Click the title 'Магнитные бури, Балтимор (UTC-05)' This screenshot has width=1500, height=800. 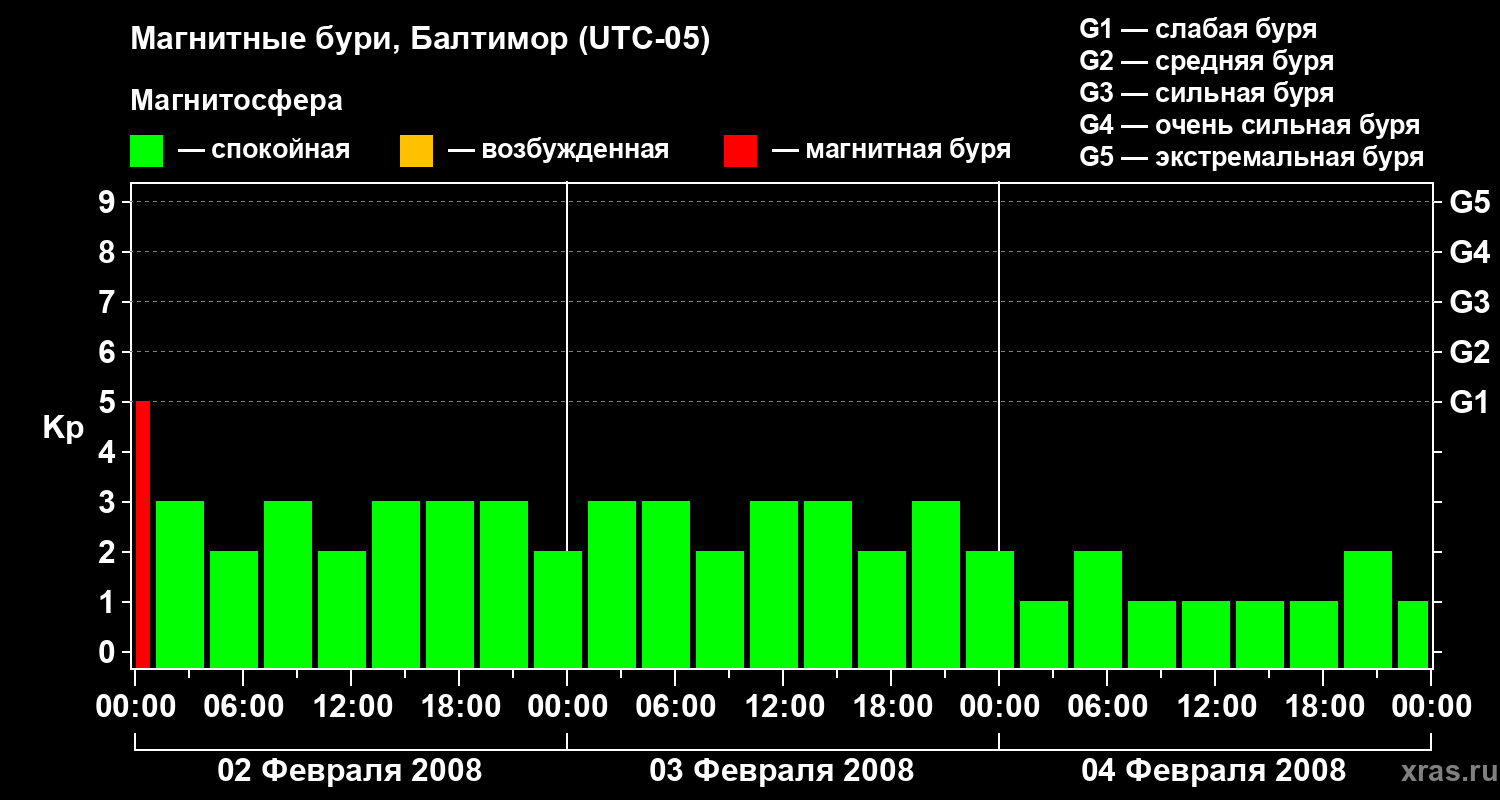point(420,40)
